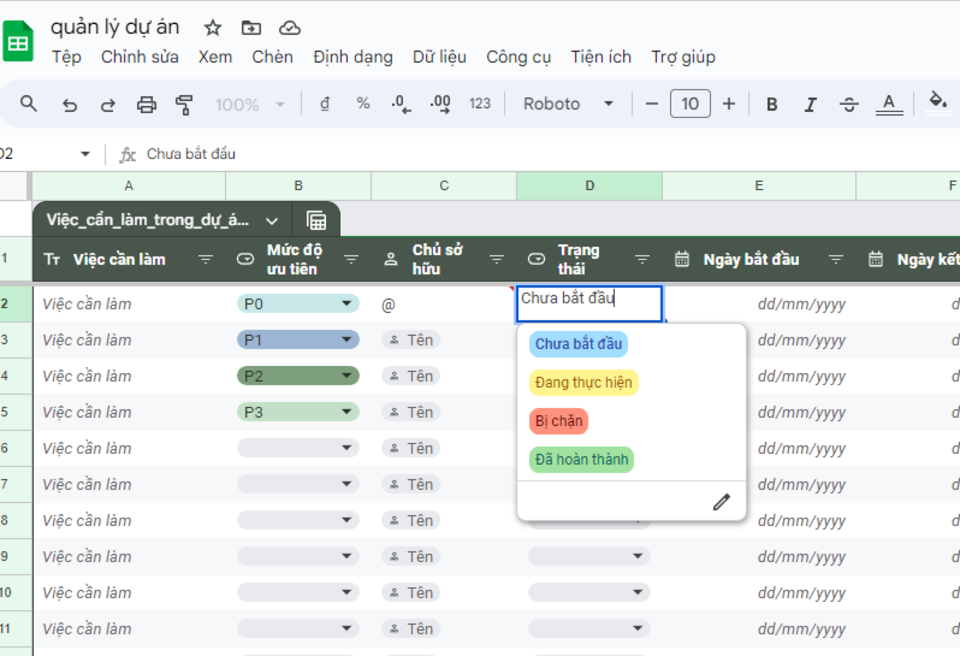Open the cloud save status icon
Screen dimensions: 960x656
pos(289,28)
